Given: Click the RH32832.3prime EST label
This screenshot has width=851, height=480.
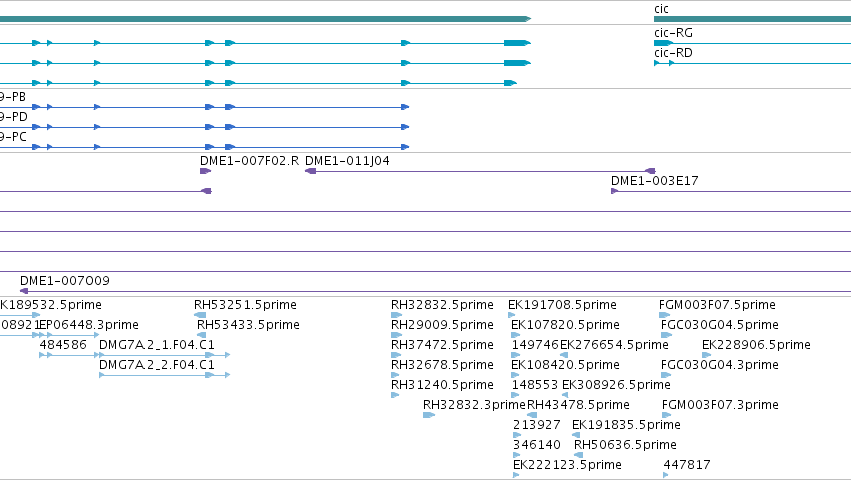Looking at the screenshot, I should [474, 405].
